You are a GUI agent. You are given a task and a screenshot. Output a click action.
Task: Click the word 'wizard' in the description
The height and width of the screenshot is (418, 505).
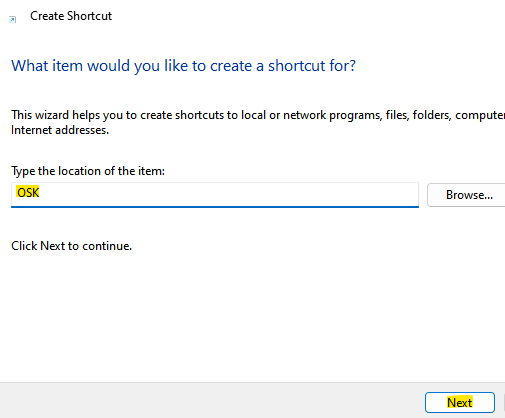52,115
